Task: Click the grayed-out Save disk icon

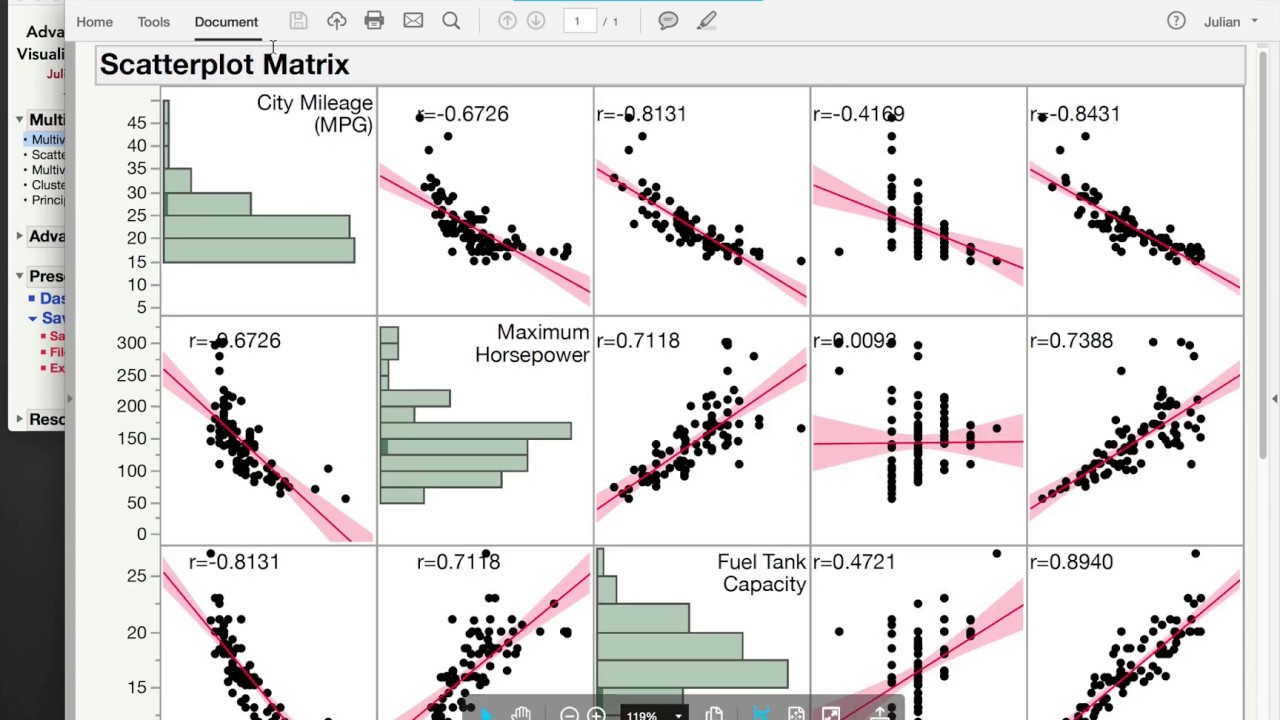Action: 298,20
